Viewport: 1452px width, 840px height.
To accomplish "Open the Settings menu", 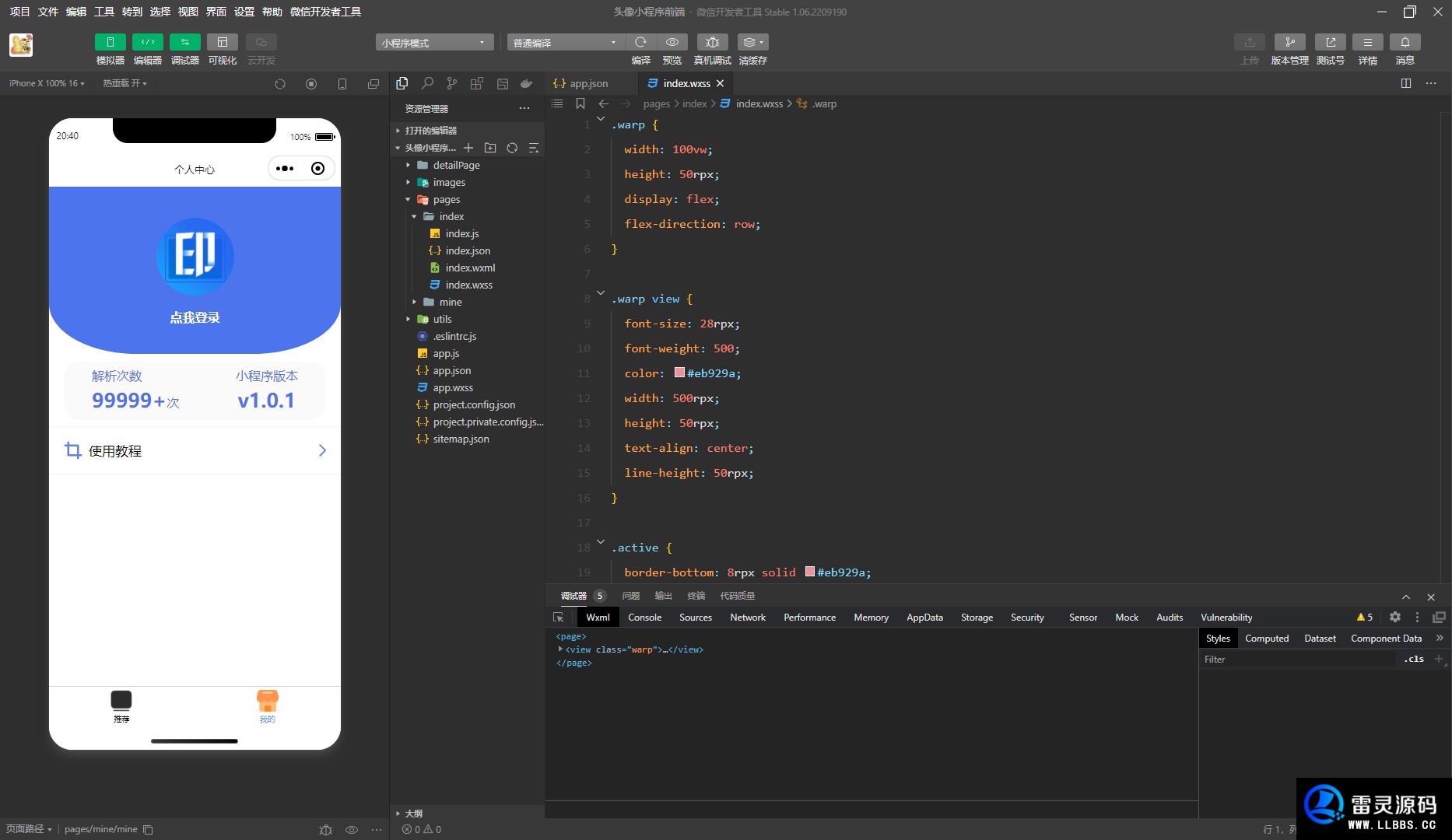I will point(244,12).
